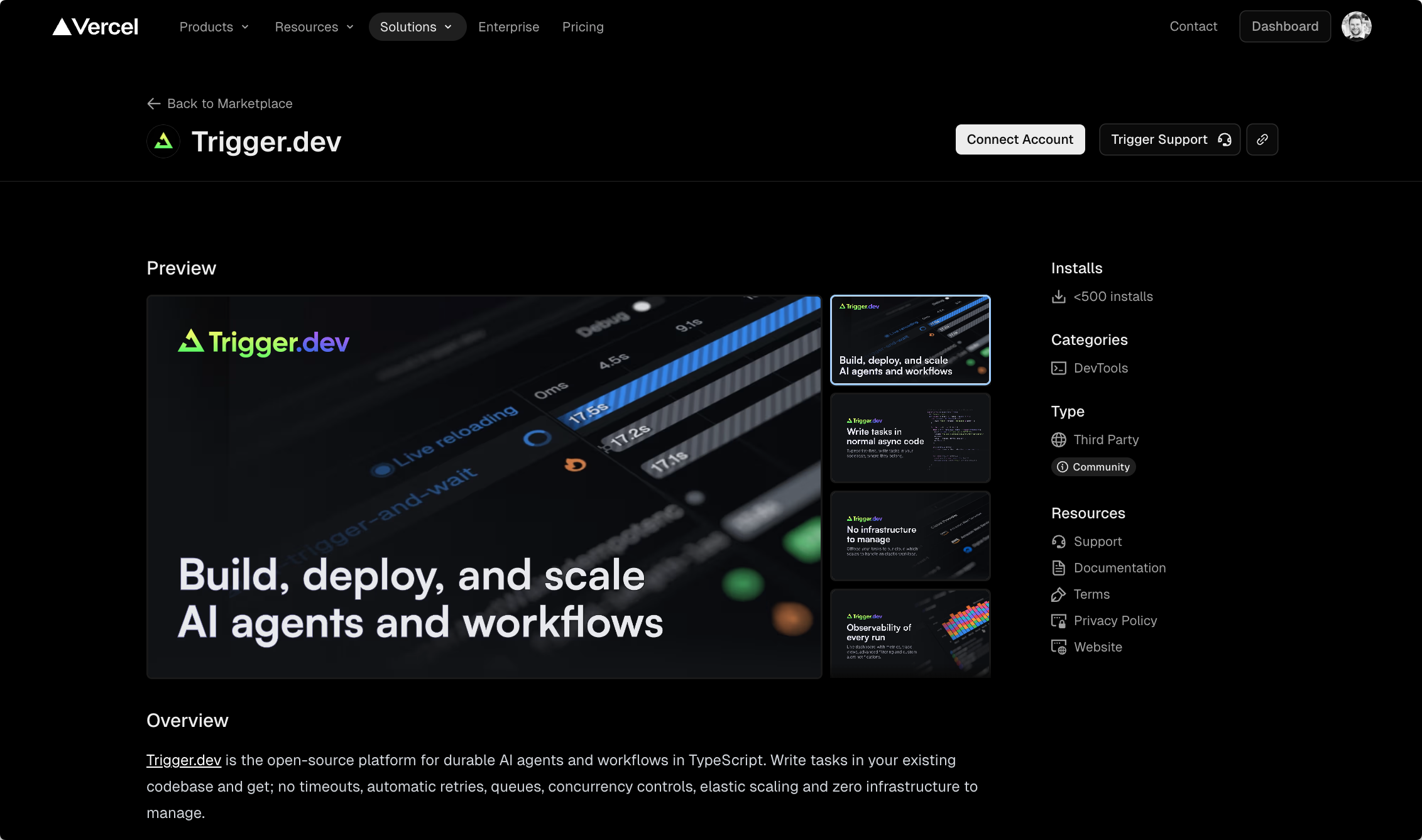Open the Pricing nav item
Screen dimensions: 1422x840
coord(582,27)
